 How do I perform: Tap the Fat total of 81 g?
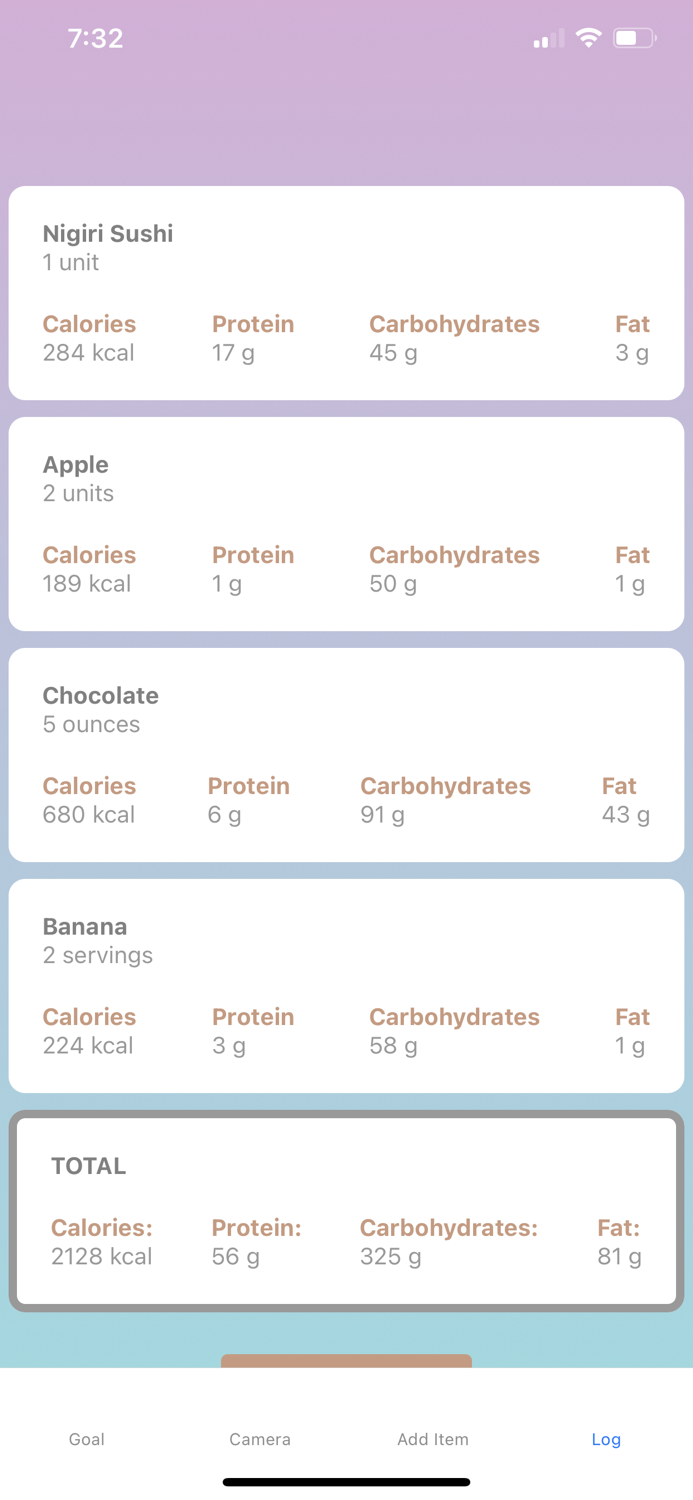point(619,1256)
